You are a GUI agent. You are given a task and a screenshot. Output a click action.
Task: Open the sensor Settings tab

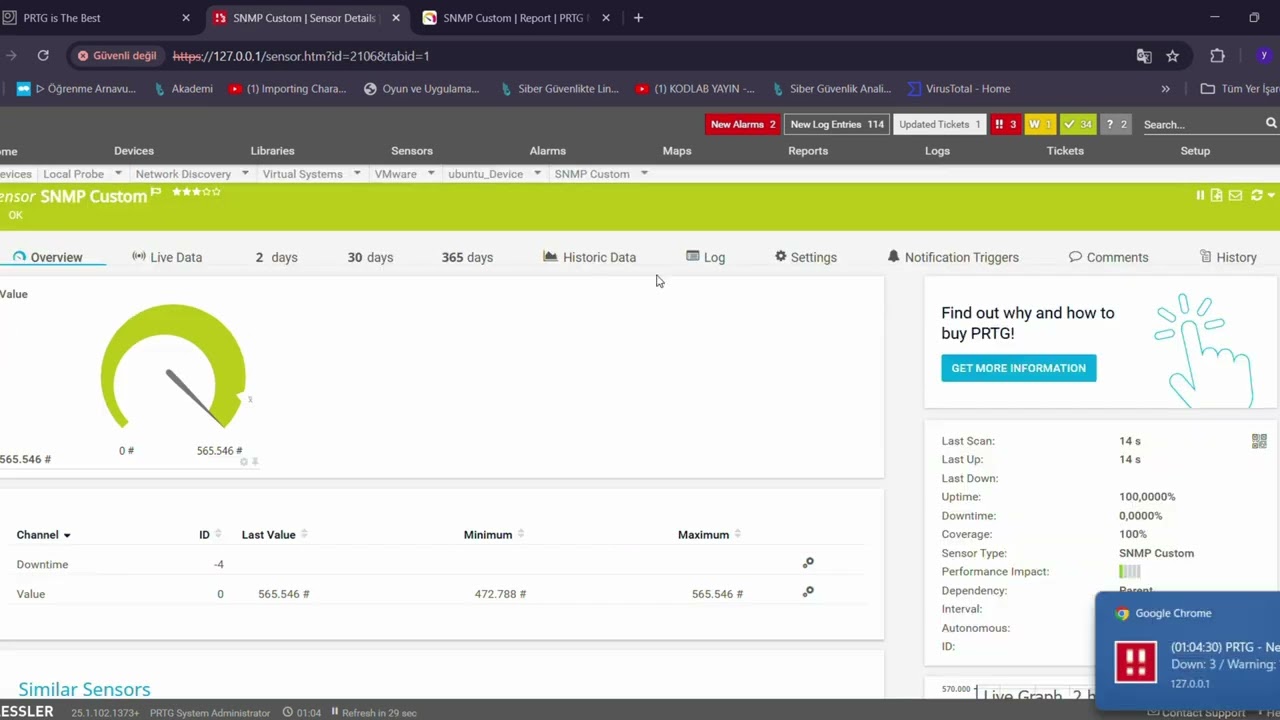(806, 257)
